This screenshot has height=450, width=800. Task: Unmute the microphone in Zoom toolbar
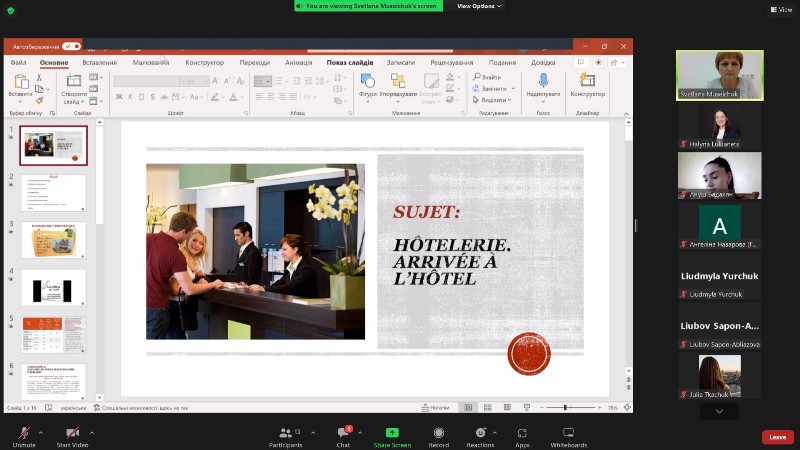point(24,433)
